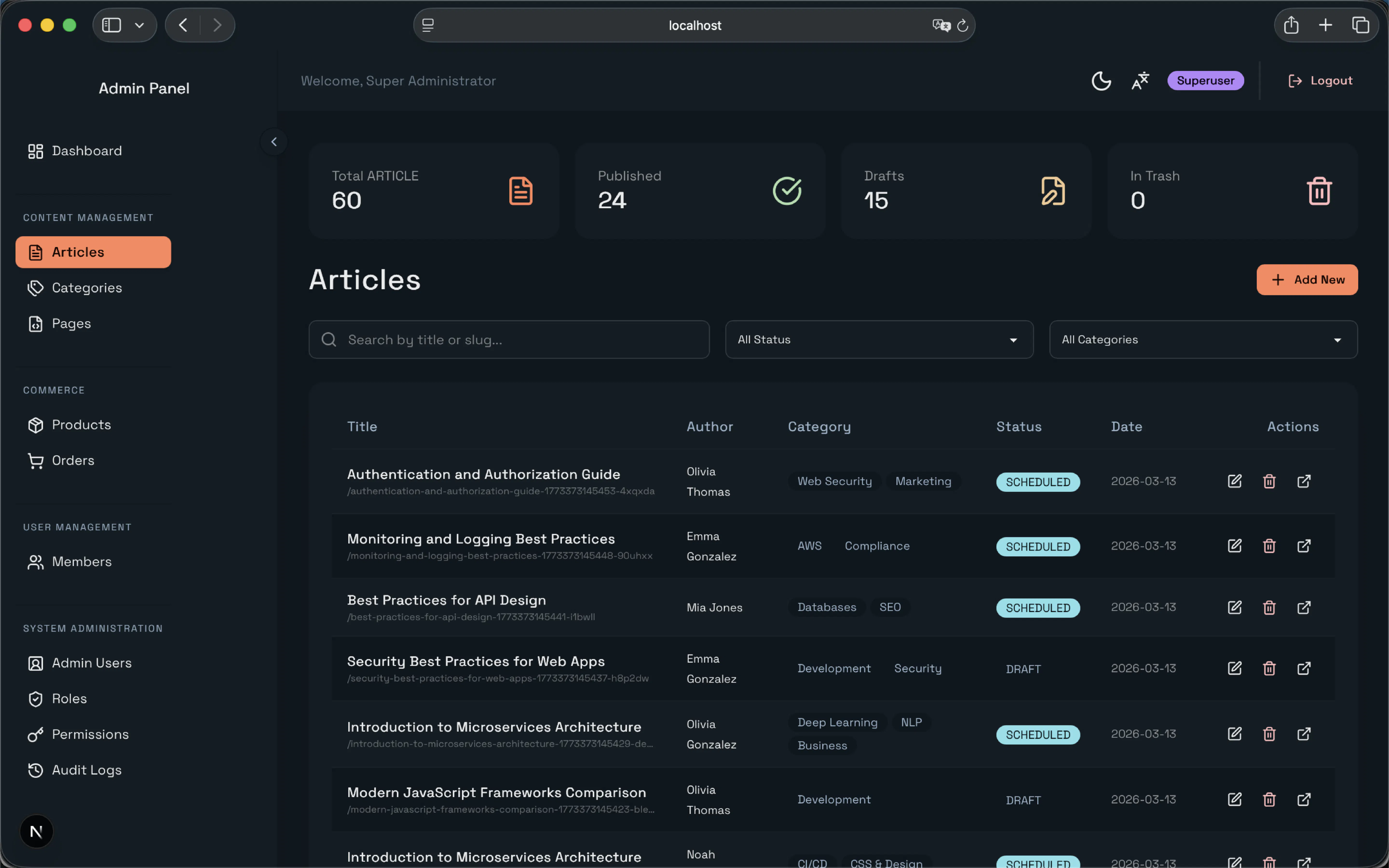
Task: Select Articles in the sidebar
Action: [93, 252]
